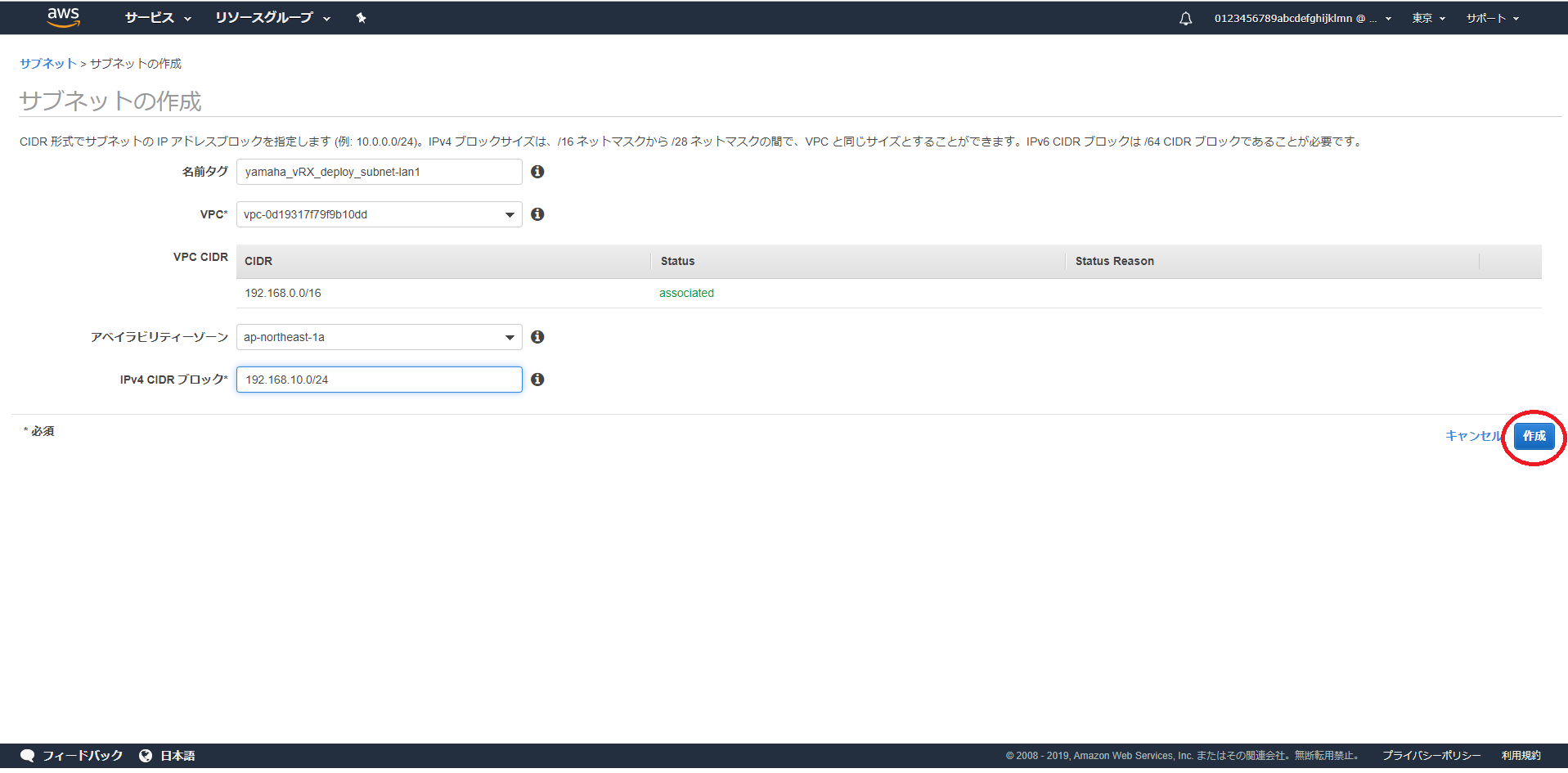Open the サービス menu
Screen dimensions: 1568x773
pos(158,18)
